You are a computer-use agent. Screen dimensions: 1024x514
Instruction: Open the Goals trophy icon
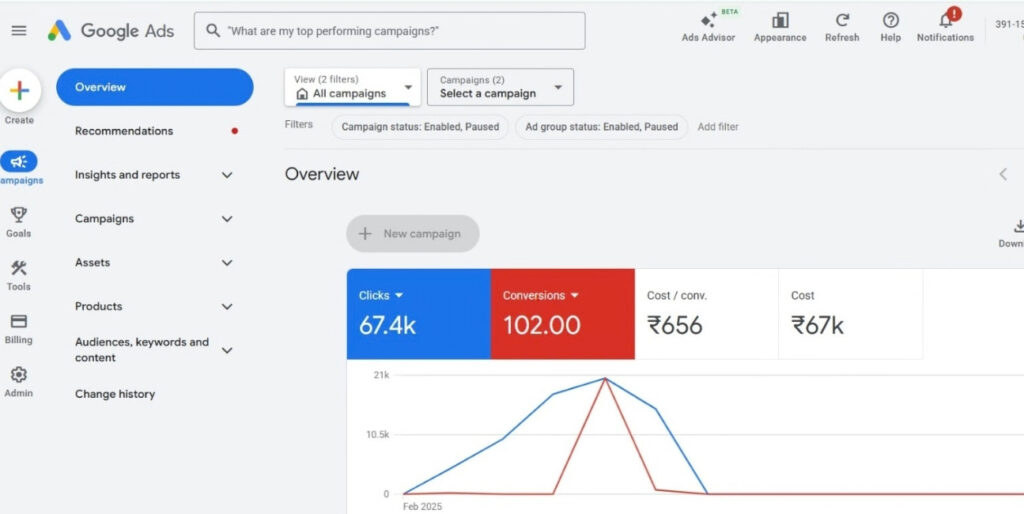(19, 215)
